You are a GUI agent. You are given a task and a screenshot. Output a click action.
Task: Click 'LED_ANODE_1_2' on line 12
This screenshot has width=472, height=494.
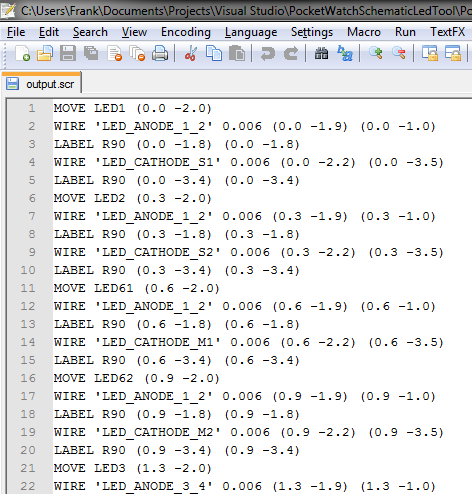pyautogui.click(x=154, y=306)
